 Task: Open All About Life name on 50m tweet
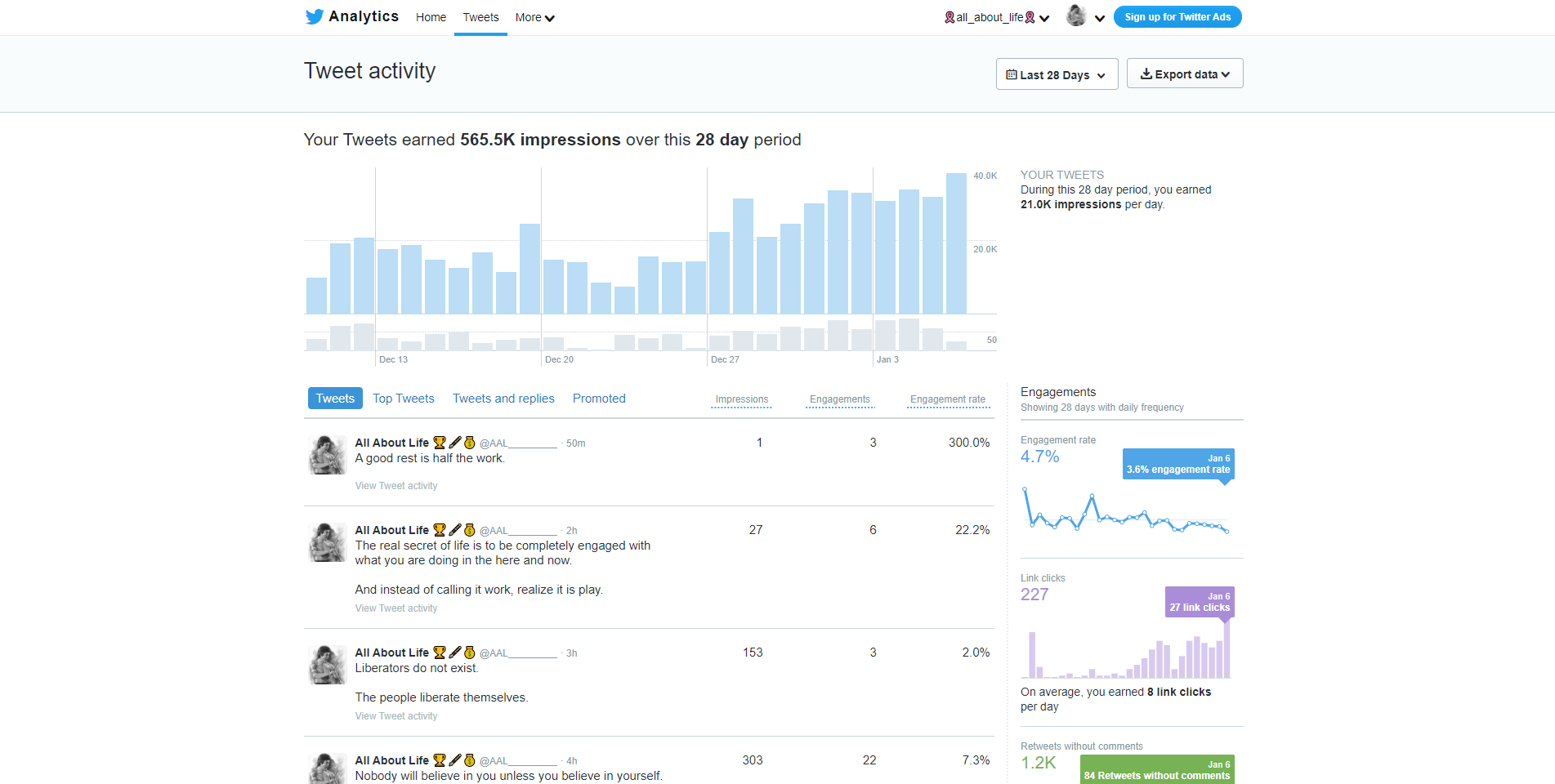click(x=391, y=443)
